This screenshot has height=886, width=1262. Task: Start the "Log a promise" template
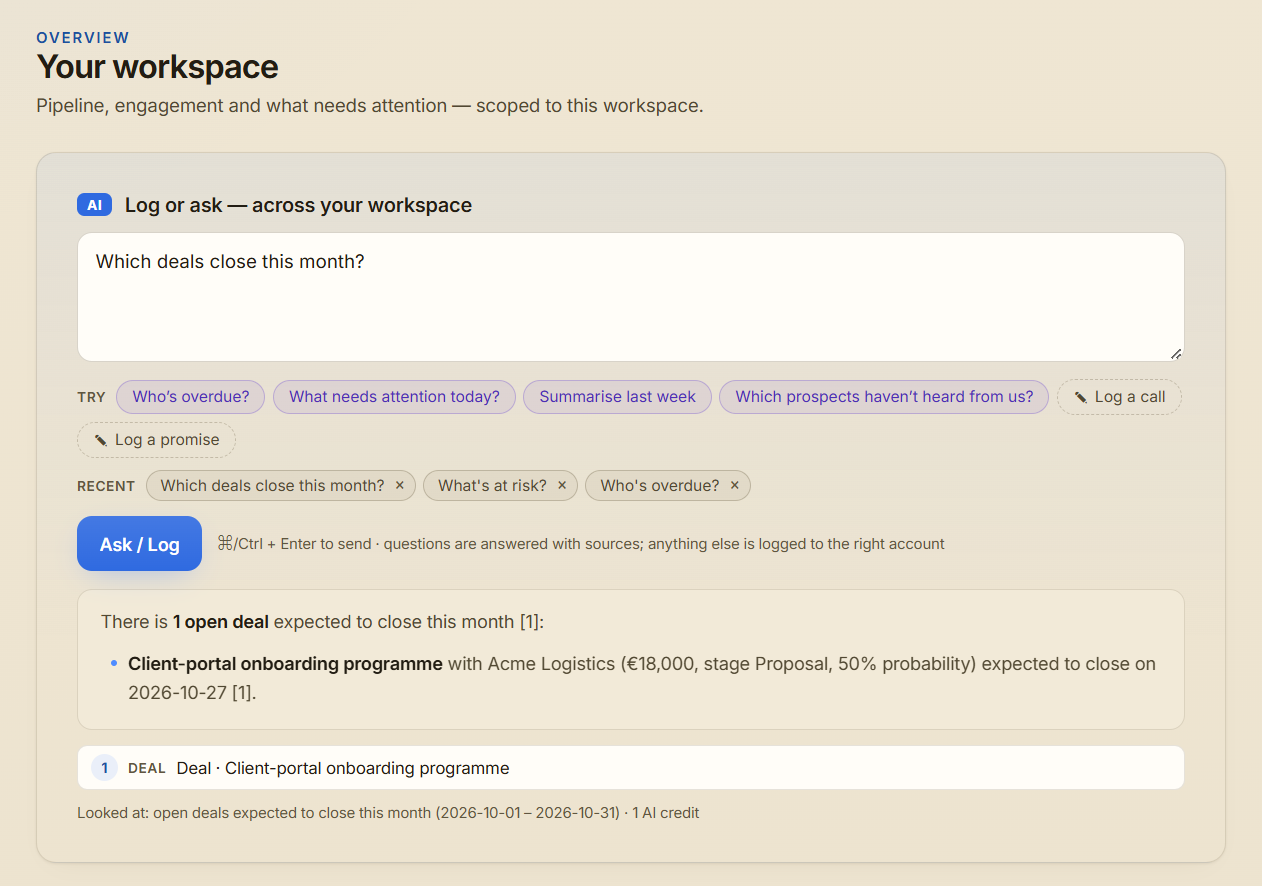156,440
